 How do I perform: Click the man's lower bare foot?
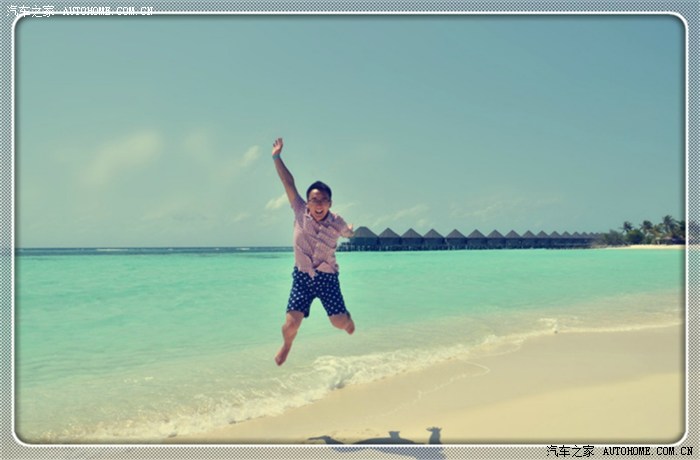(283, 353)
